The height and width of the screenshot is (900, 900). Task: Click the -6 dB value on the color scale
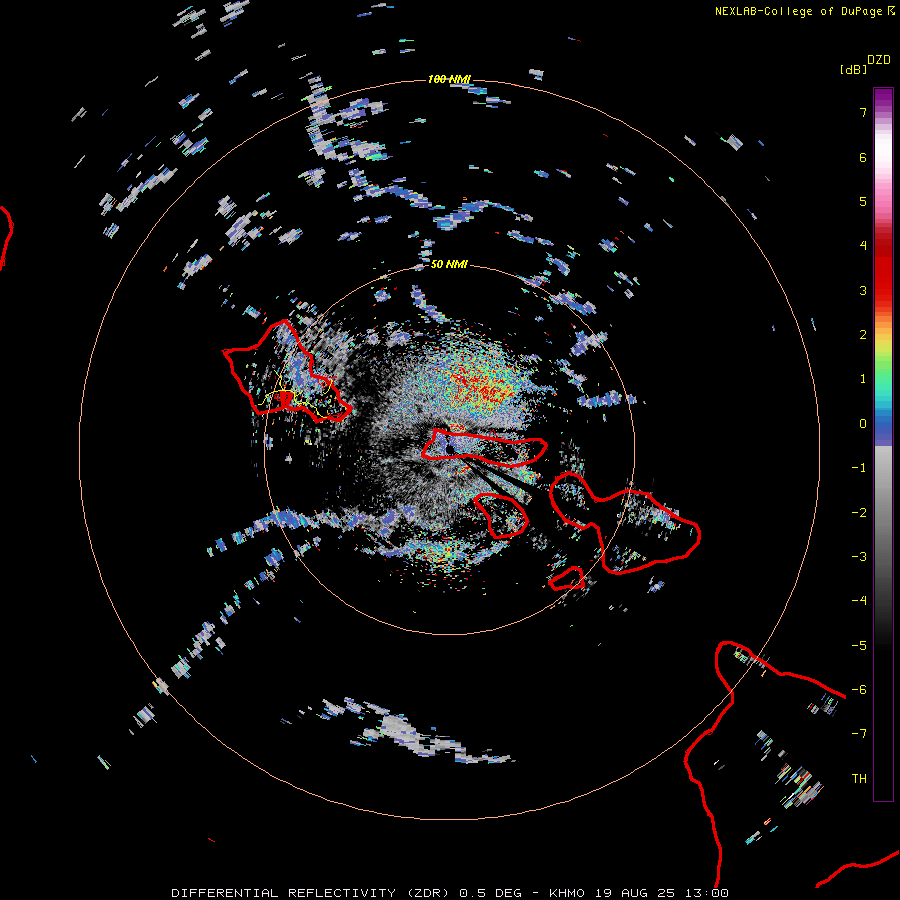[859, 690]
